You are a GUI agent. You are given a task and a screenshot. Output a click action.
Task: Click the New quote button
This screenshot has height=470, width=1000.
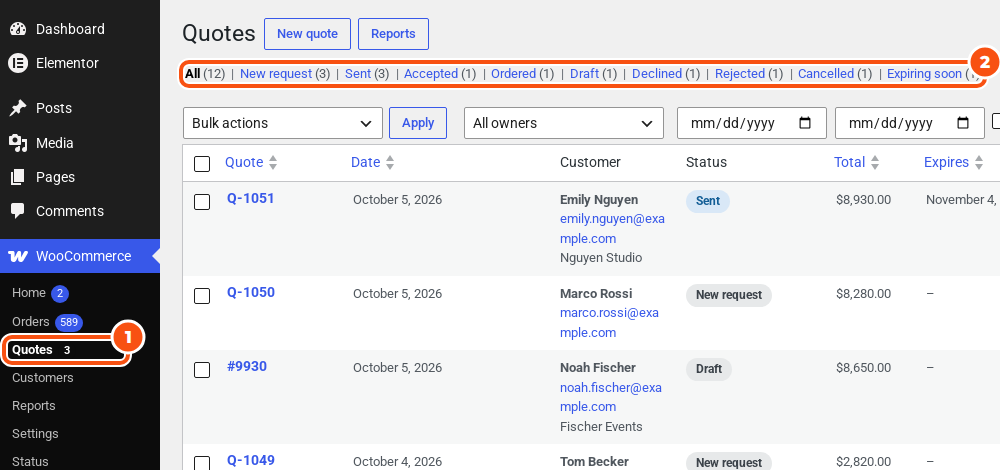(307, 34)
